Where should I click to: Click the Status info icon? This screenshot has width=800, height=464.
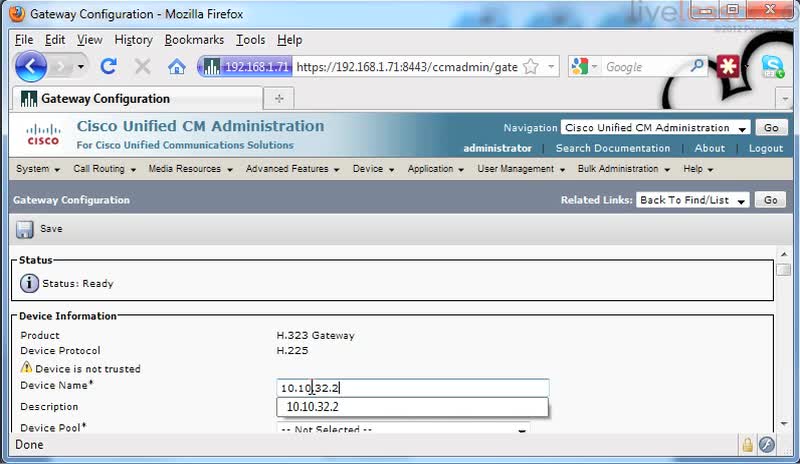(x=29, y=283)
